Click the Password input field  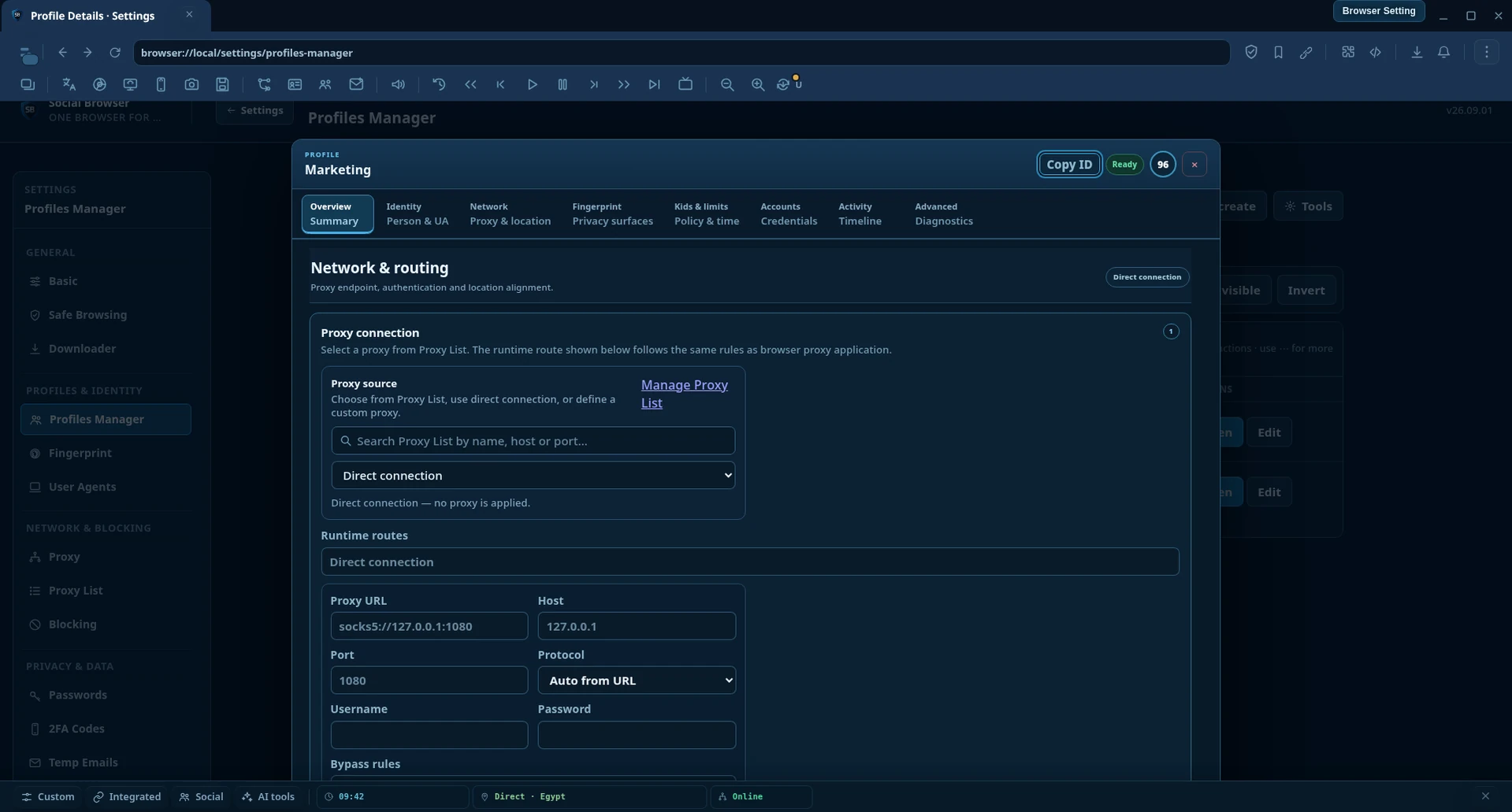point(637,735)
